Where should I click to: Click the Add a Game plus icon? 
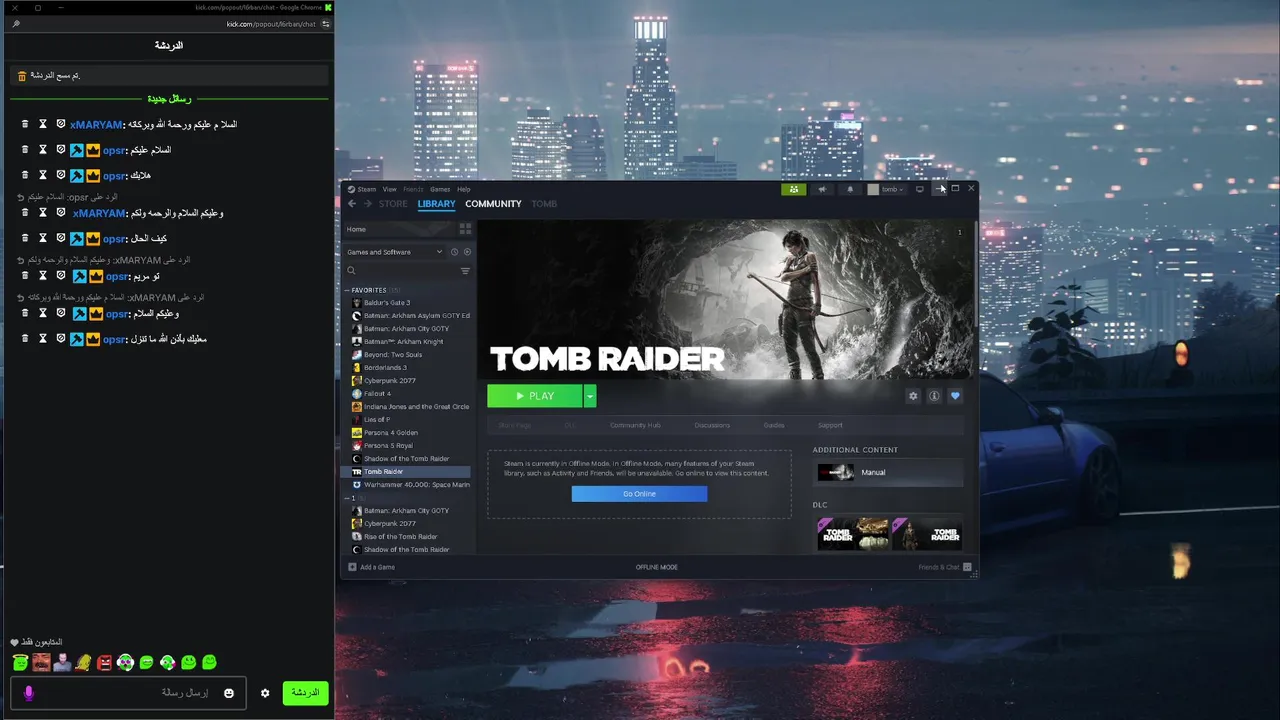tap(352, 567)
